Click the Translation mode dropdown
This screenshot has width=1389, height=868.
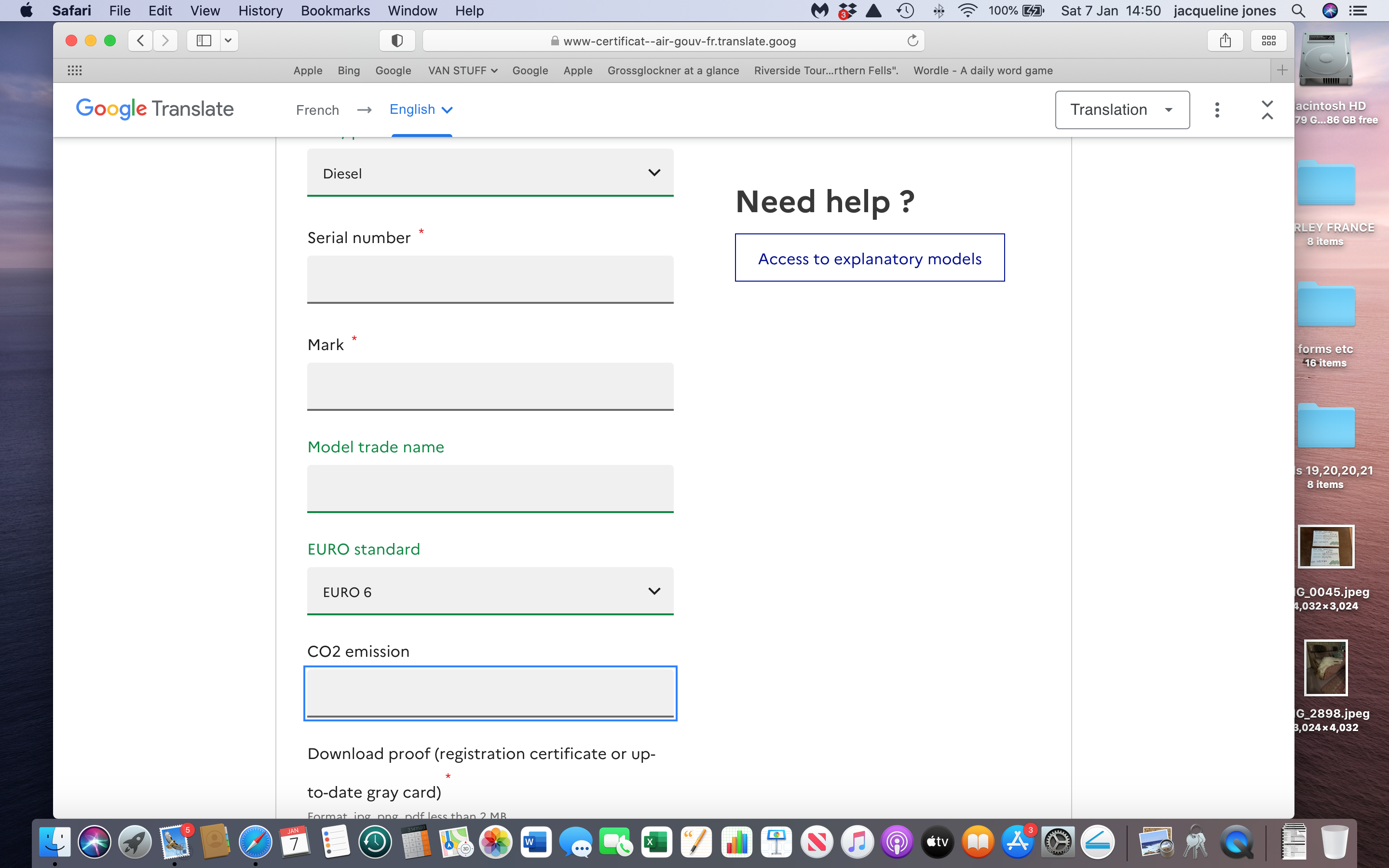(x=1121, y=109)
